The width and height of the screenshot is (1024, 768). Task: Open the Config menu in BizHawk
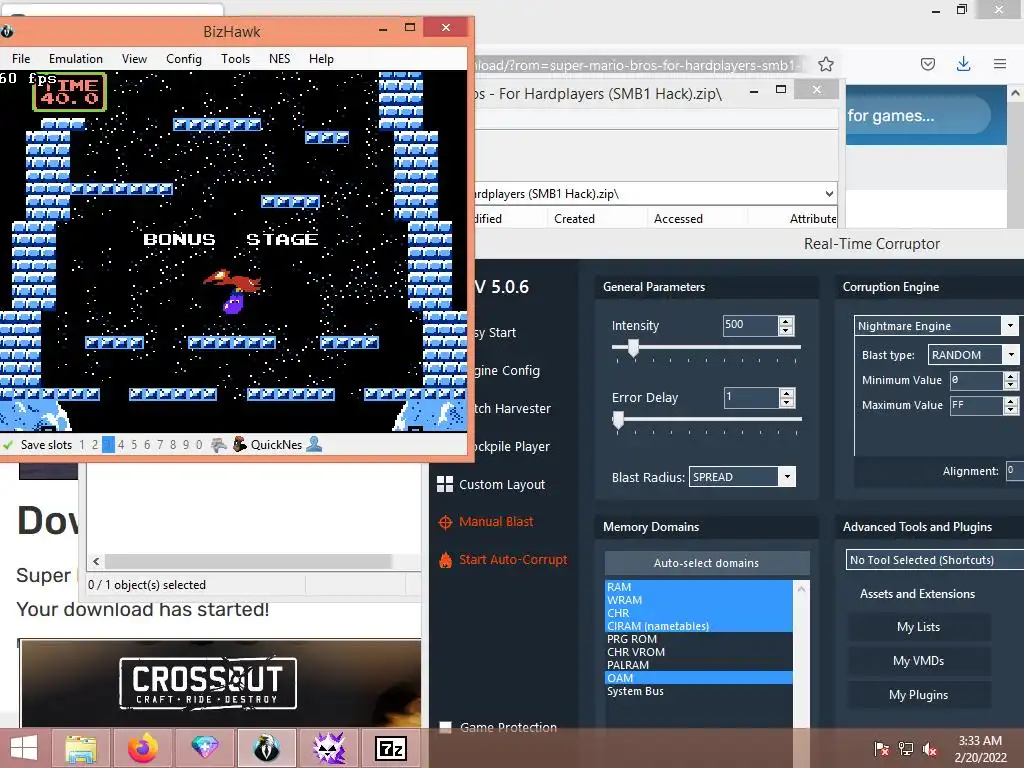pos(184,59)
